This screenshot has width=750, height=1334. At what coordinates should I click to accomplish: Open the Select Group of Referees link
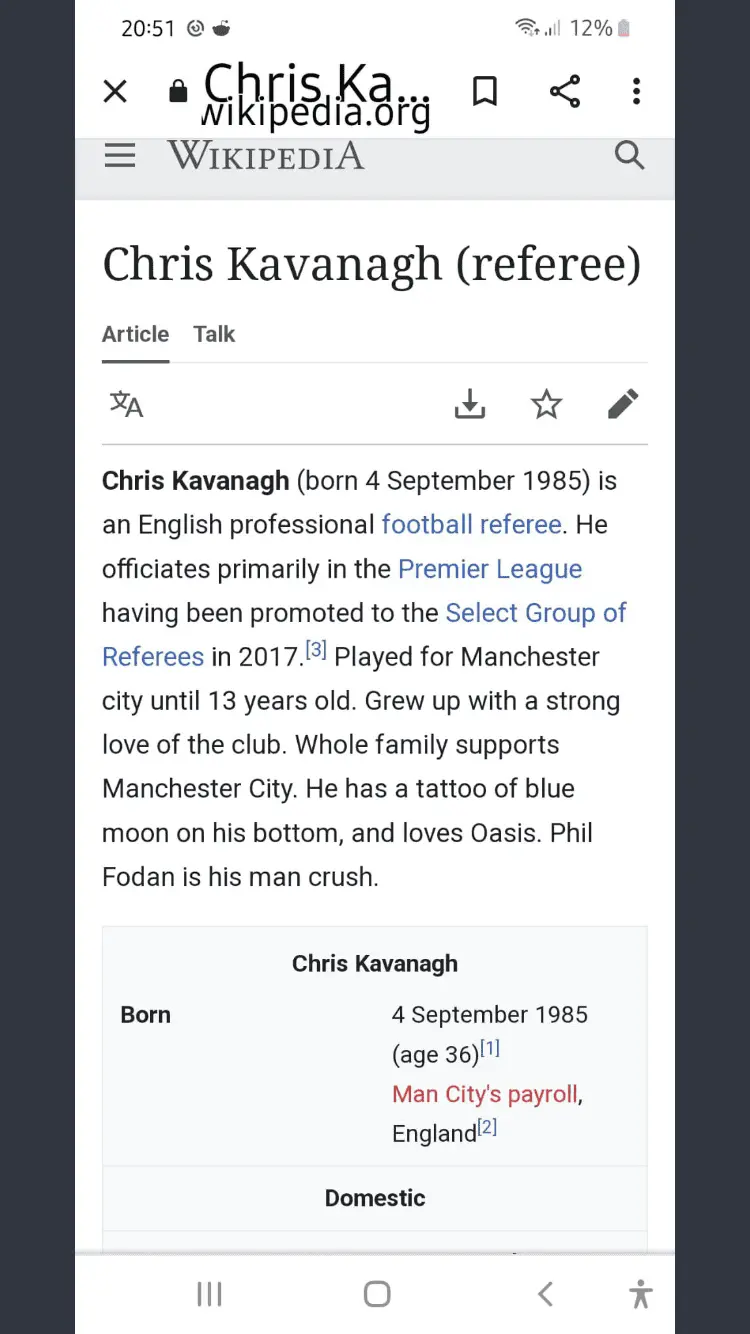point(536,613)
